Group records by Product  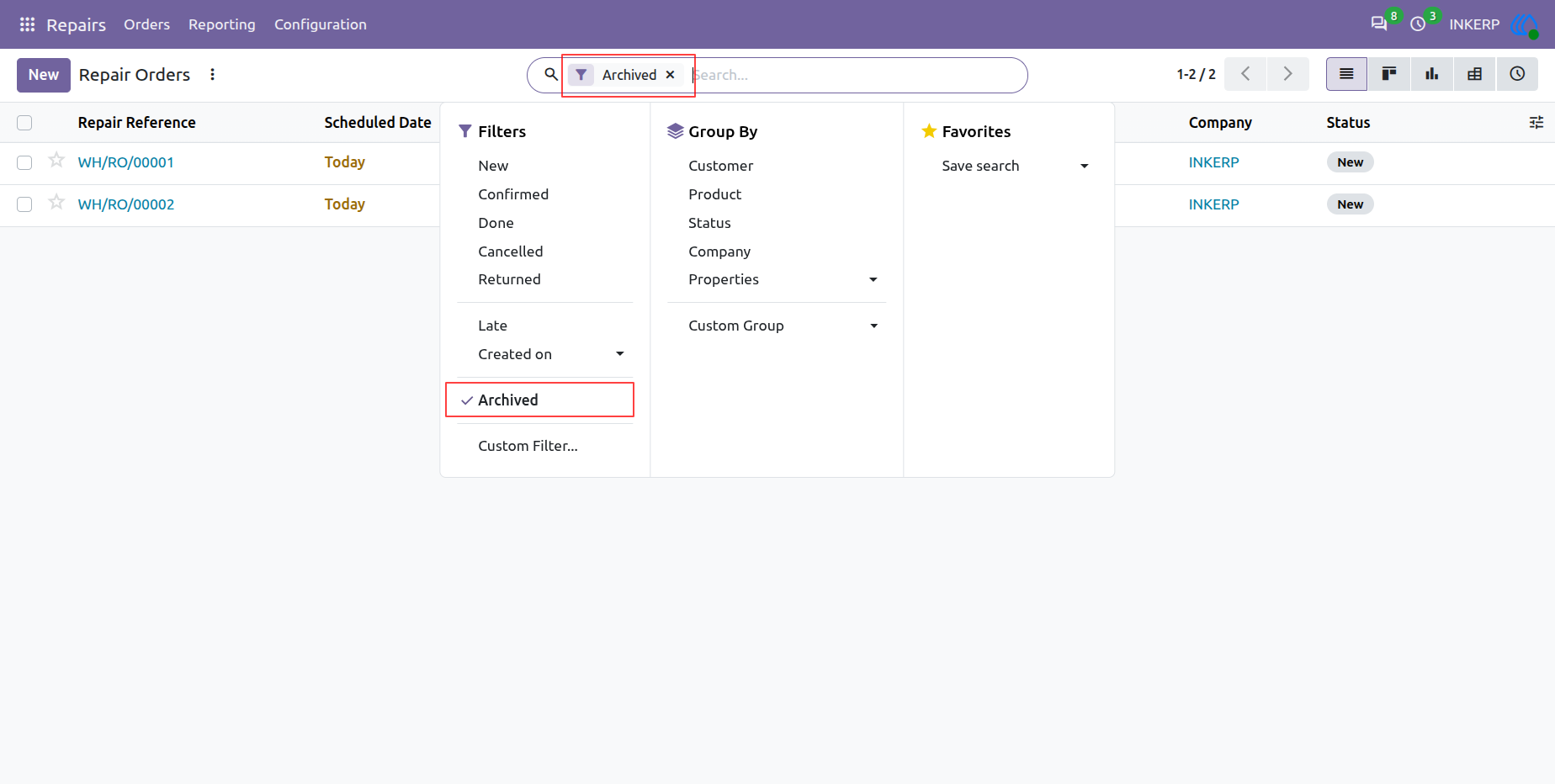tap(715, 194)
